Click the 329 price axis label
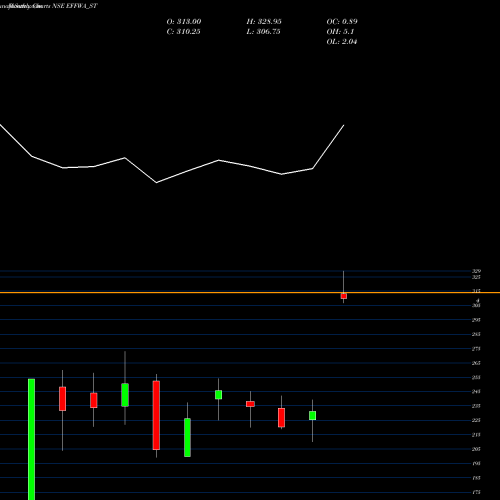The height and width of the screenshot is (500, 500). point(476,271)
